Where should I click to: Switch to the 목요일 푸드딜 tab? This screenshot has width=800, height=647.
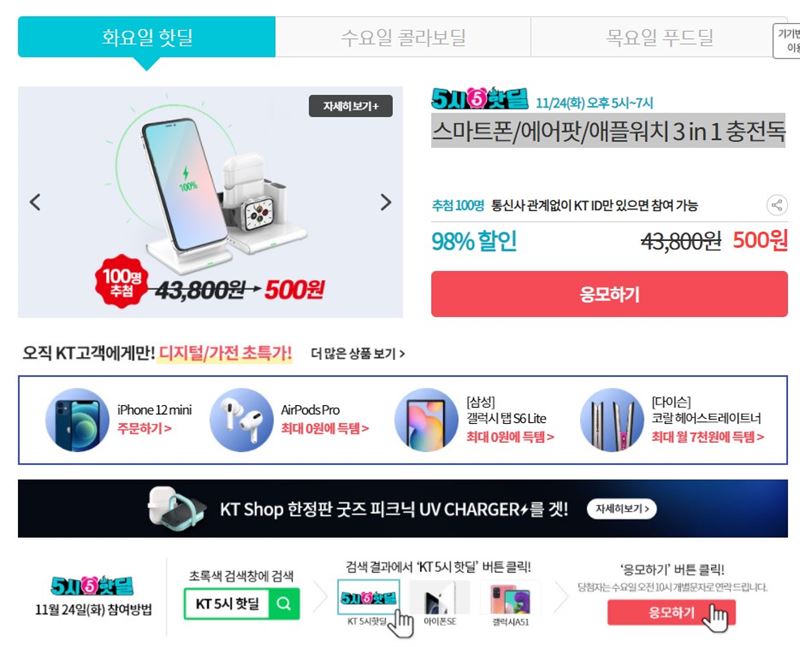coord(659,37)
